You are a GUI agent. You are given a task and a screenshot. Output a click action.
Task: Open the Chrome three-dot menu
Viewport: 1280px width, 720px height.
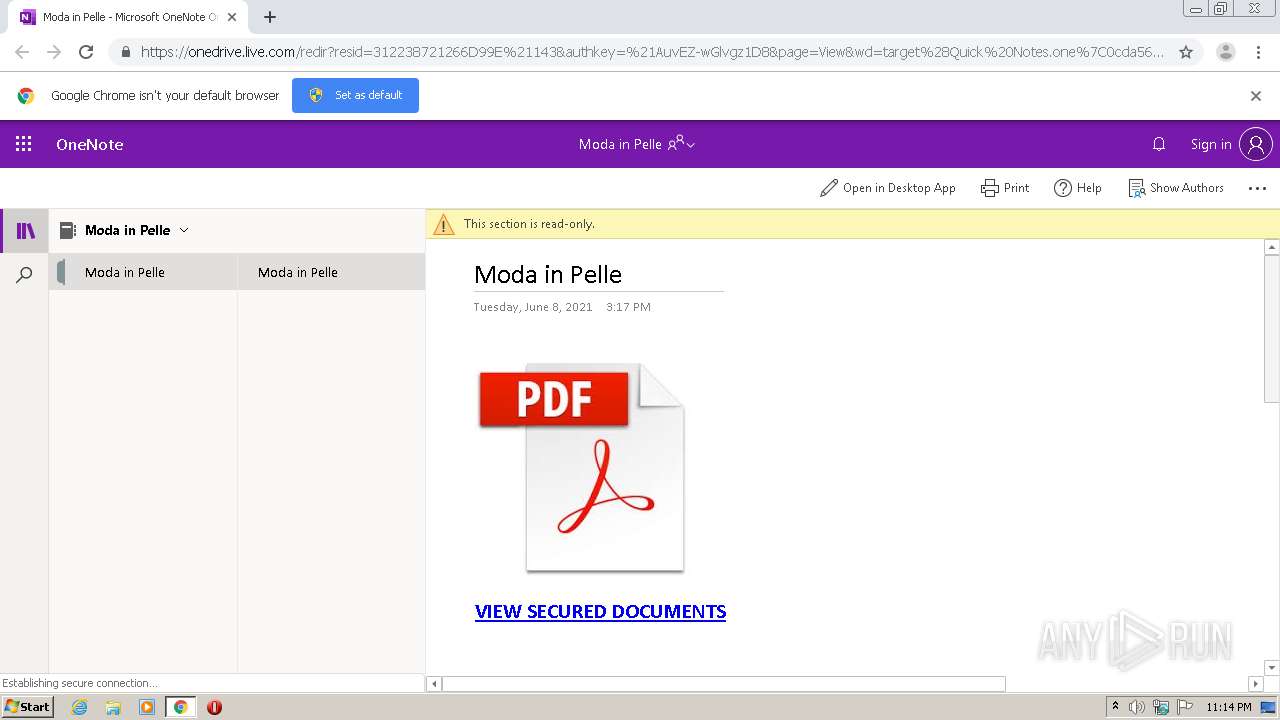1258,52
